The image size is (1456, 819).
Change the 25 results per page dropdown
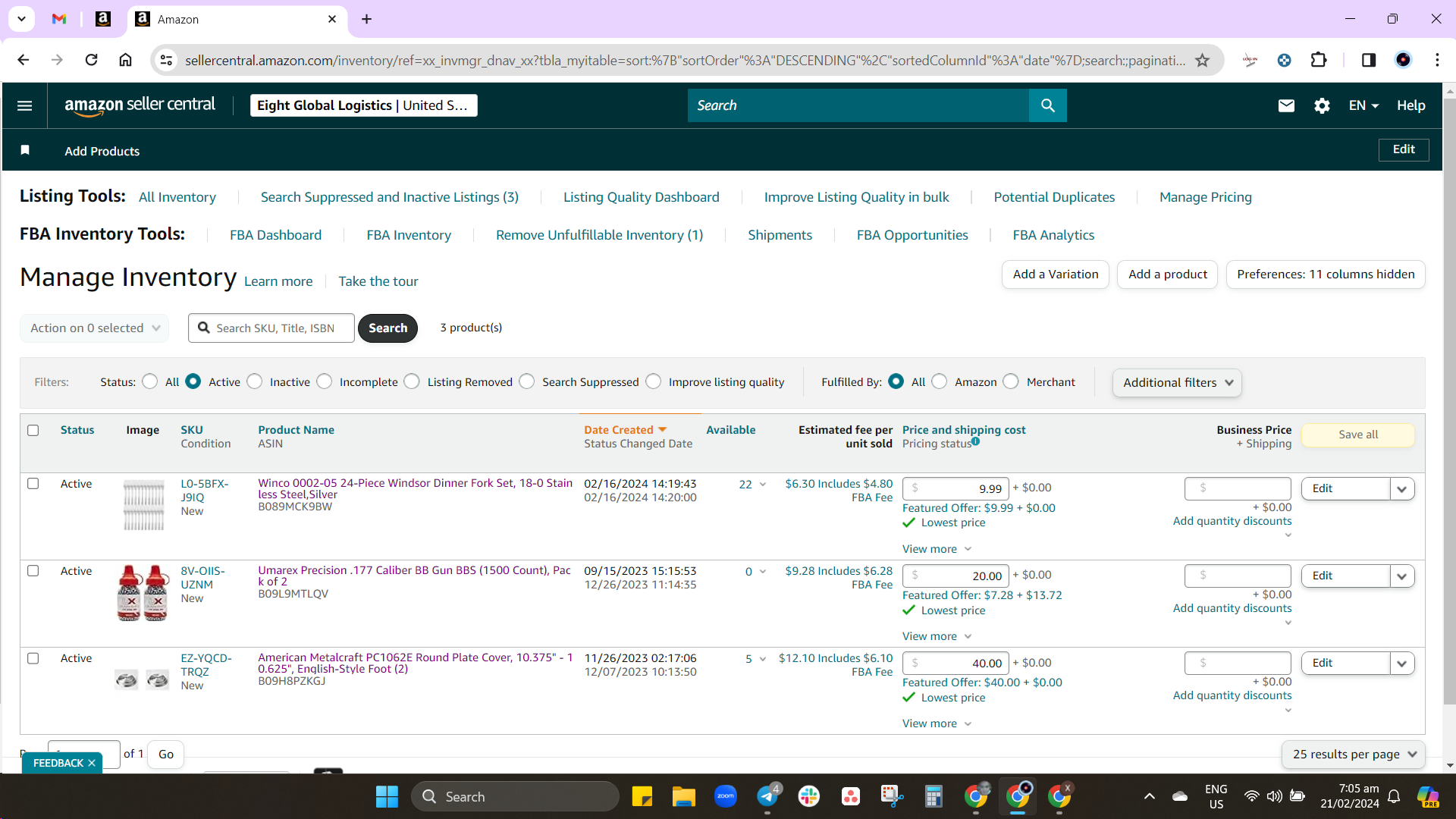1354,755
